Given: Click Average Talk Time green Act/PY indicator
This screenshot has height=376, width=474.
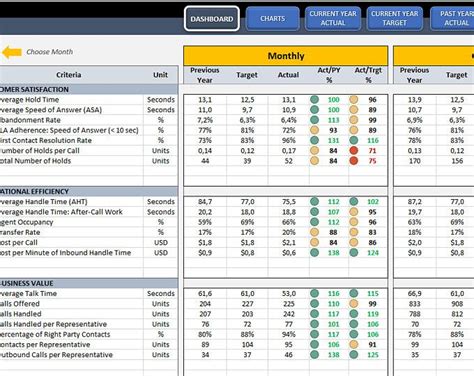Looking at the screenshot, I should click(314, 294).
